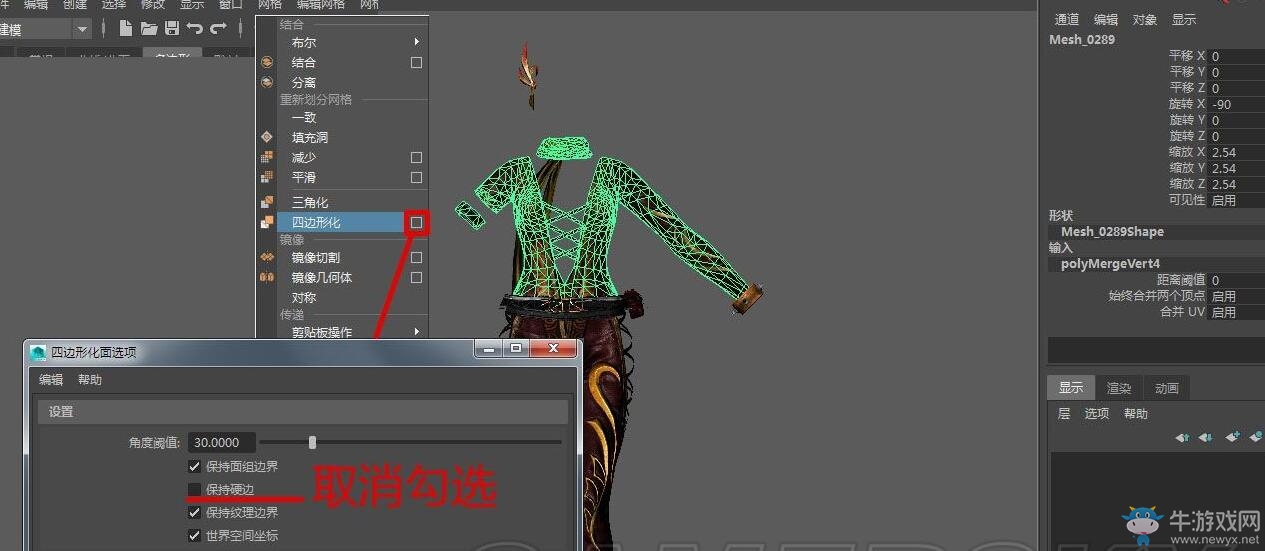This screenshot has width=1265, height=551.
Task: Click the Redo arrow icon
Action: tap(218, 28)
